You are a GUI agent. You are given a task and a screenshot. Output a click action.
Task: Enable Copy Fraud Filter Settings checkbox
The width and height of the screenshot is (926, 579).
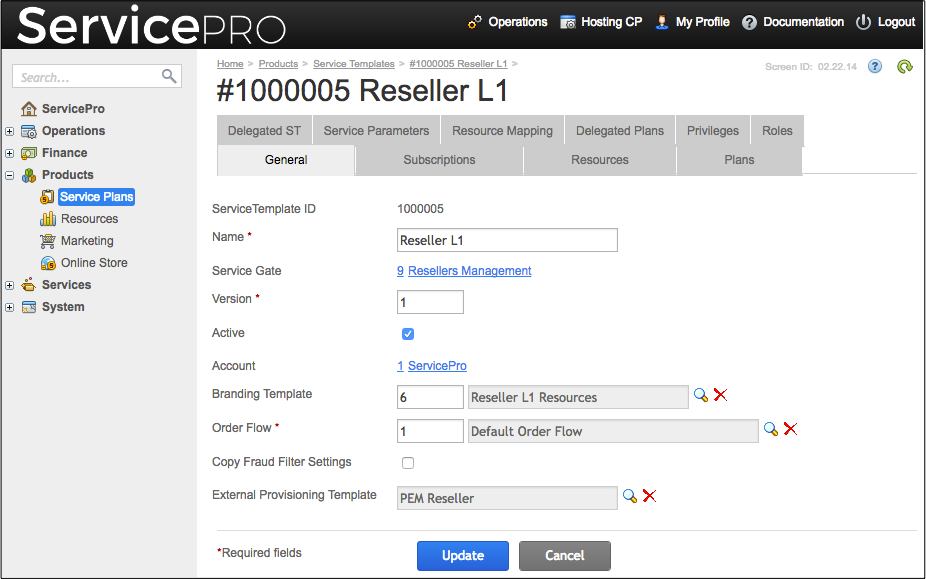(408, 463)
